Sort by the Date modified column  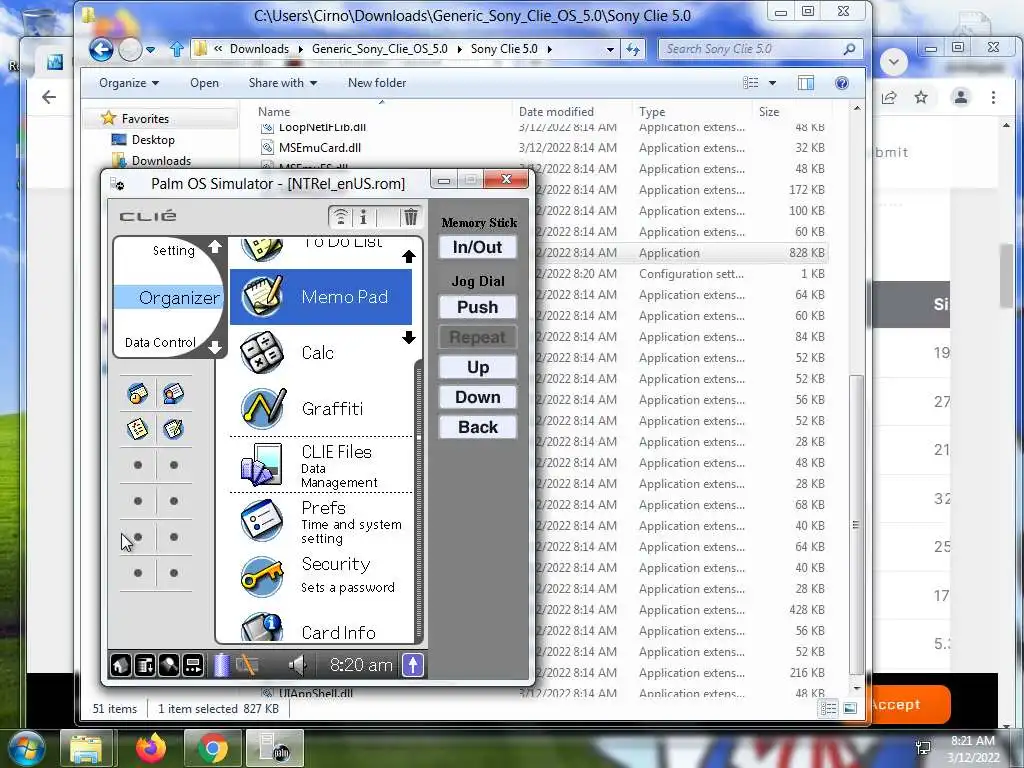556,112
